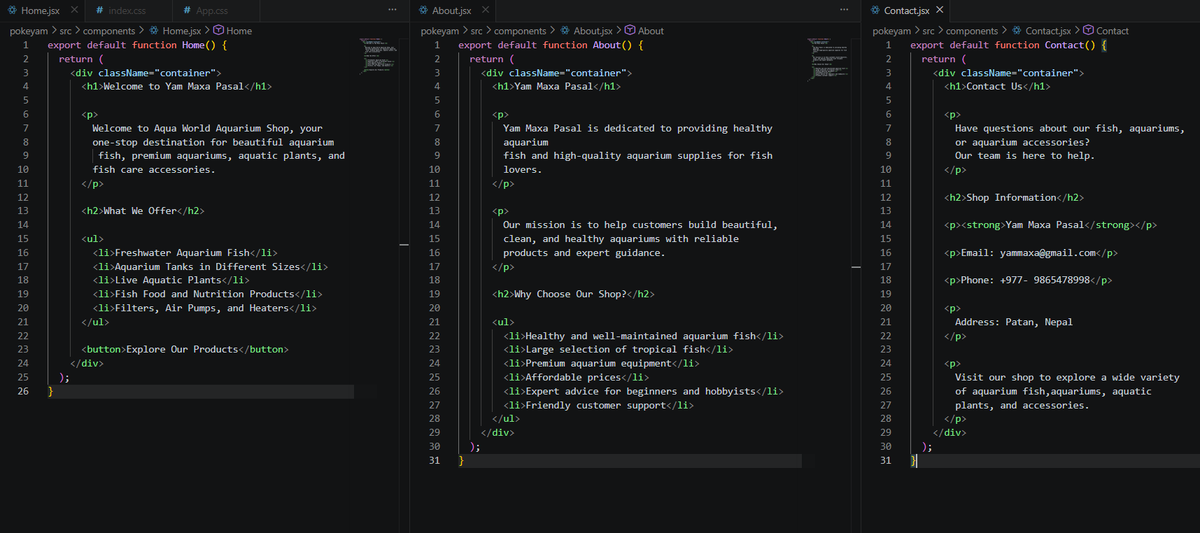1200x533 pixels.
Task: Click 'Aquarium Tanks in Different Sizes' list item
Action: [210, 267]
